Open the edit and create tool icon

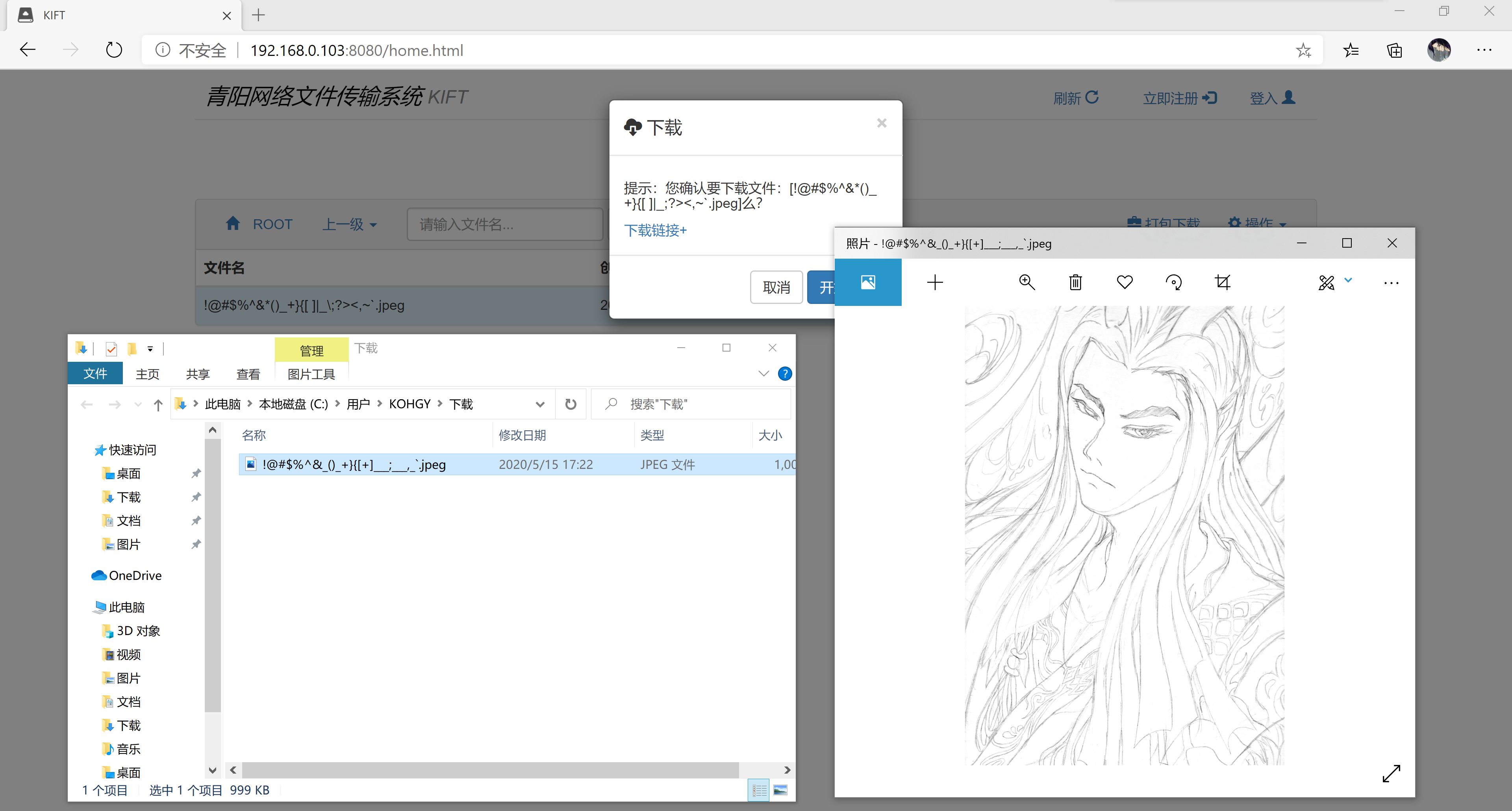(x=1326, y=283)
